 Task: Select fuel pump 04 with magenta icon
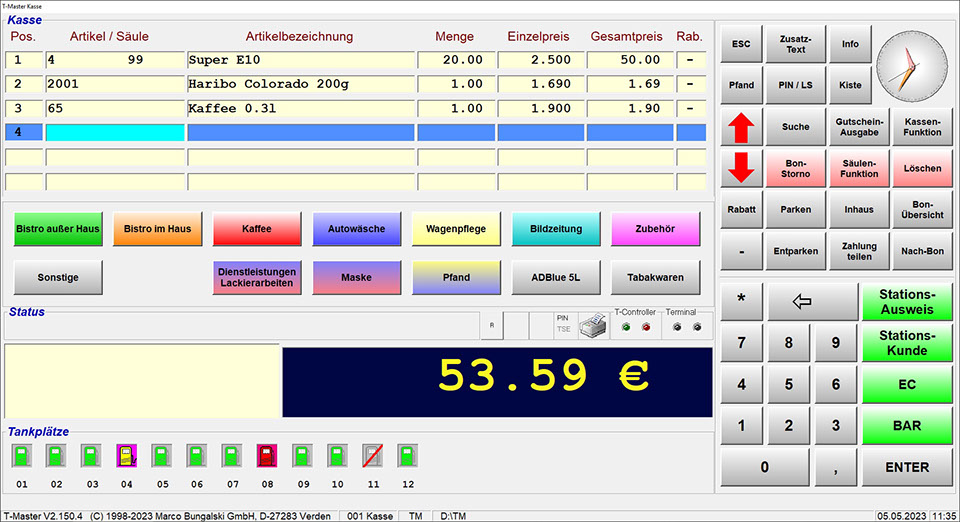click(x=127, y=456)
